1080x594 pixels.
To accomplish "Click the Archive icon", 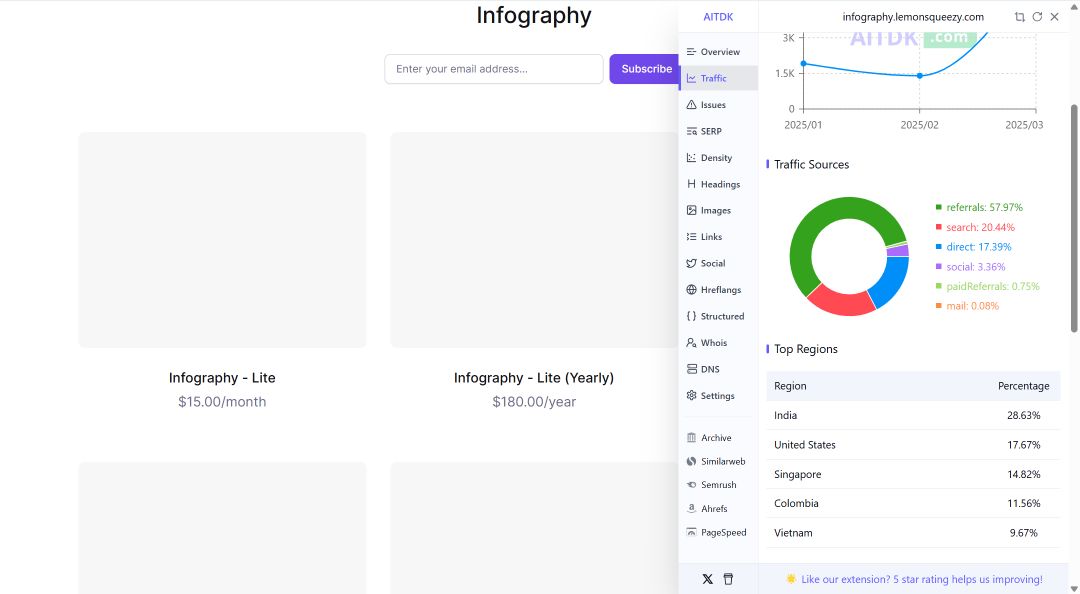I will tap(692, 438).
